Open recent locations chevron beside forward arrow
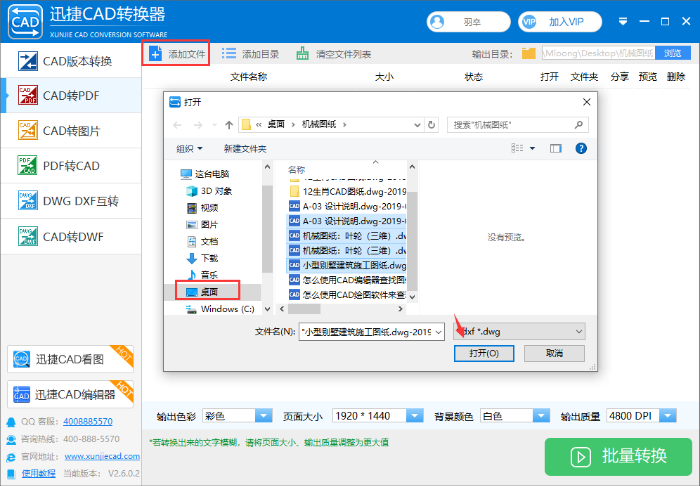The height and width of the screenshot is (486, 700). (x=214, y=125)
